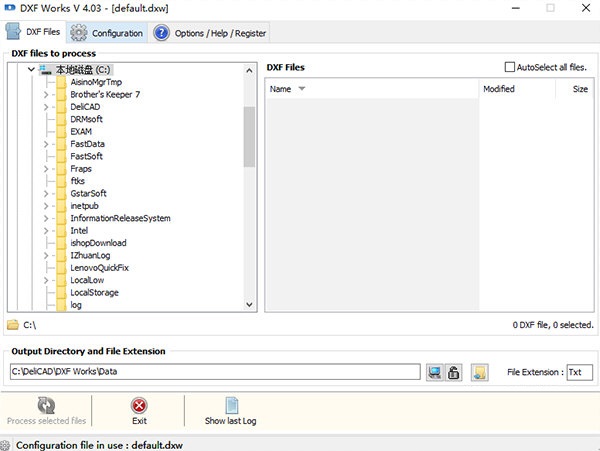
Task: Sort file list by Name column header
Action: 281,89
